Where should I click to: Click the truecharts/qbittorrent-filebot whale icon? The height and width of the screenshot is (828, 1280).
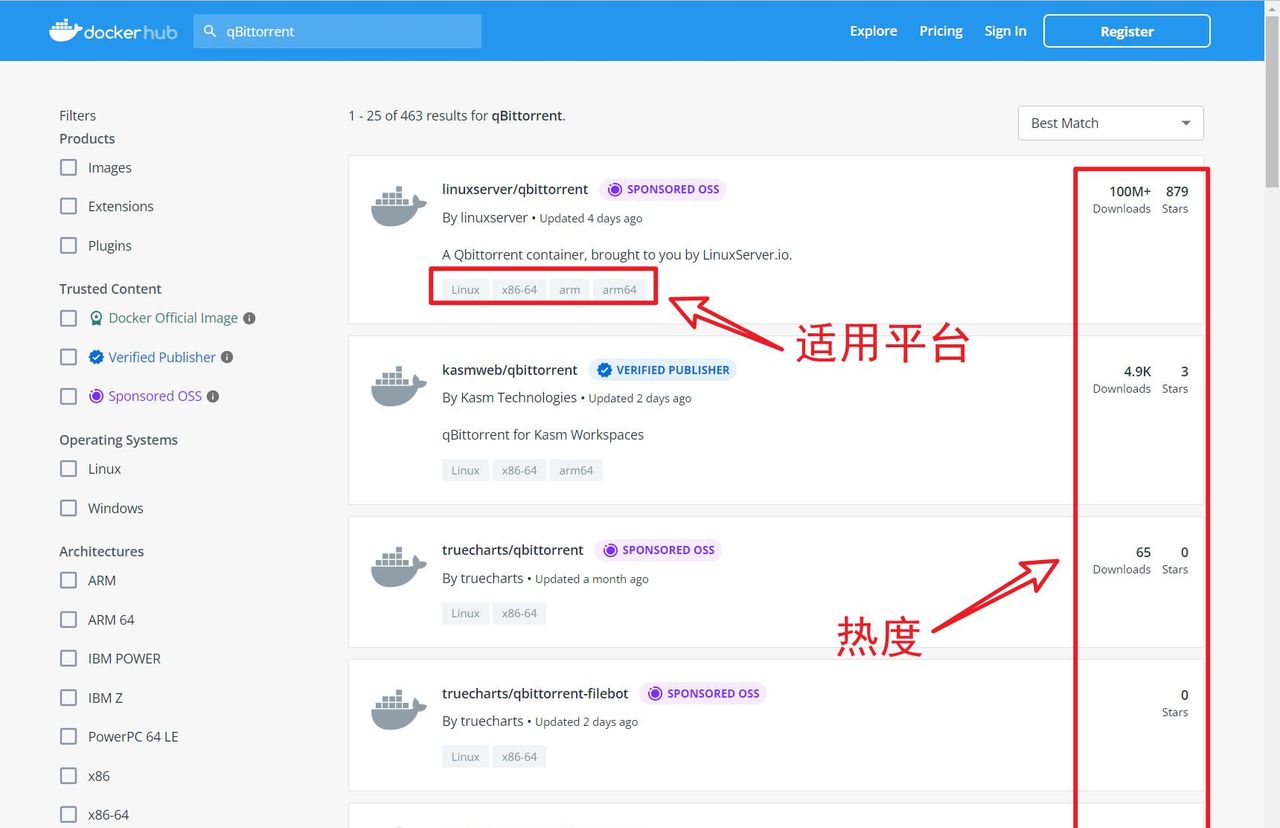(x=399, y=709)
